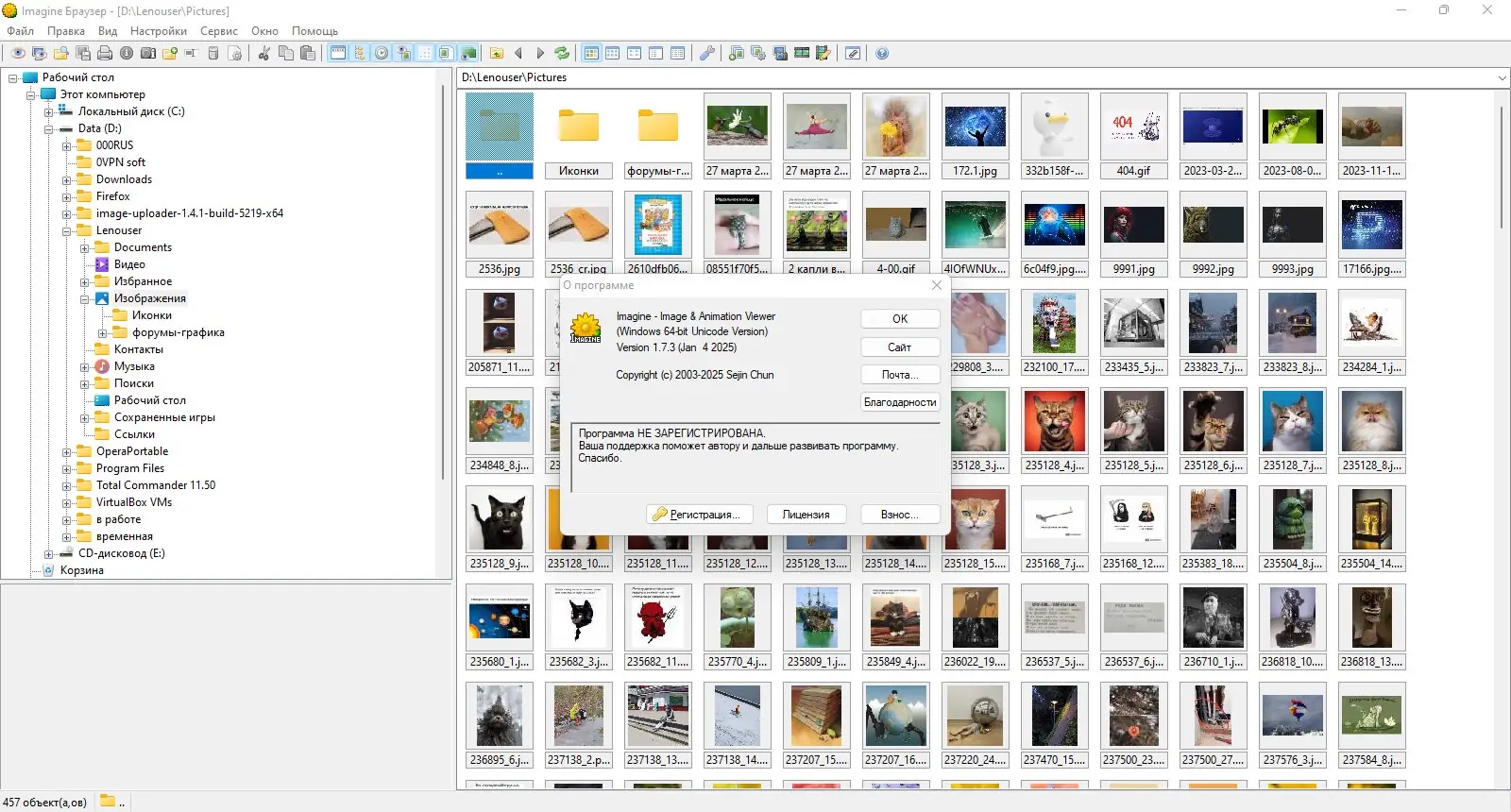The width and height of the screenshot is (1511, 812).
Task: Create a new folder via toolbar icon
Action: [x=170, y=53]
